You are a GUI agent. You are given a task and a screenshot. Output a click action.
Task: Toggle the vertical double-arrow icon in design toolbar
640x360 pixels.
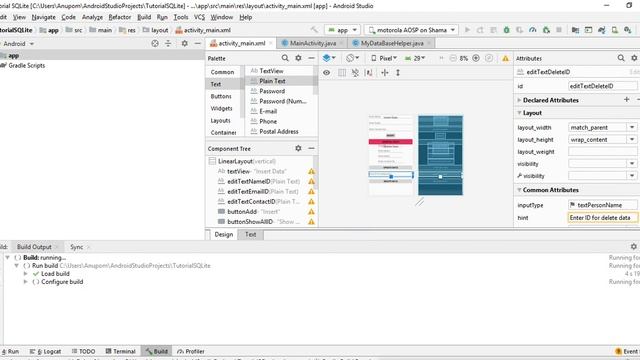click(x=398, y=73)
